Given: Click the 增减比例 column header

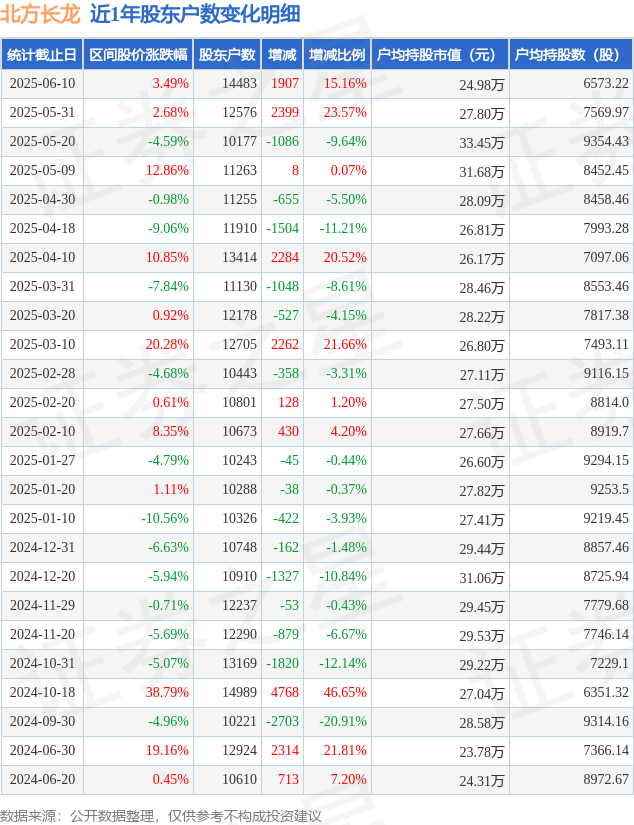Looking at the screenshot, I should point(337,55).
